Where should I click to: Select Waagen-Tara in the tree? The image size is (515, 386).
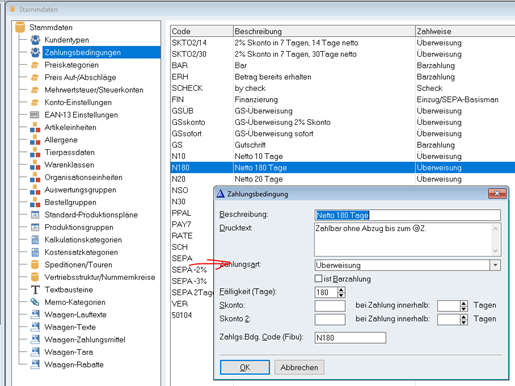coord(69,352)
